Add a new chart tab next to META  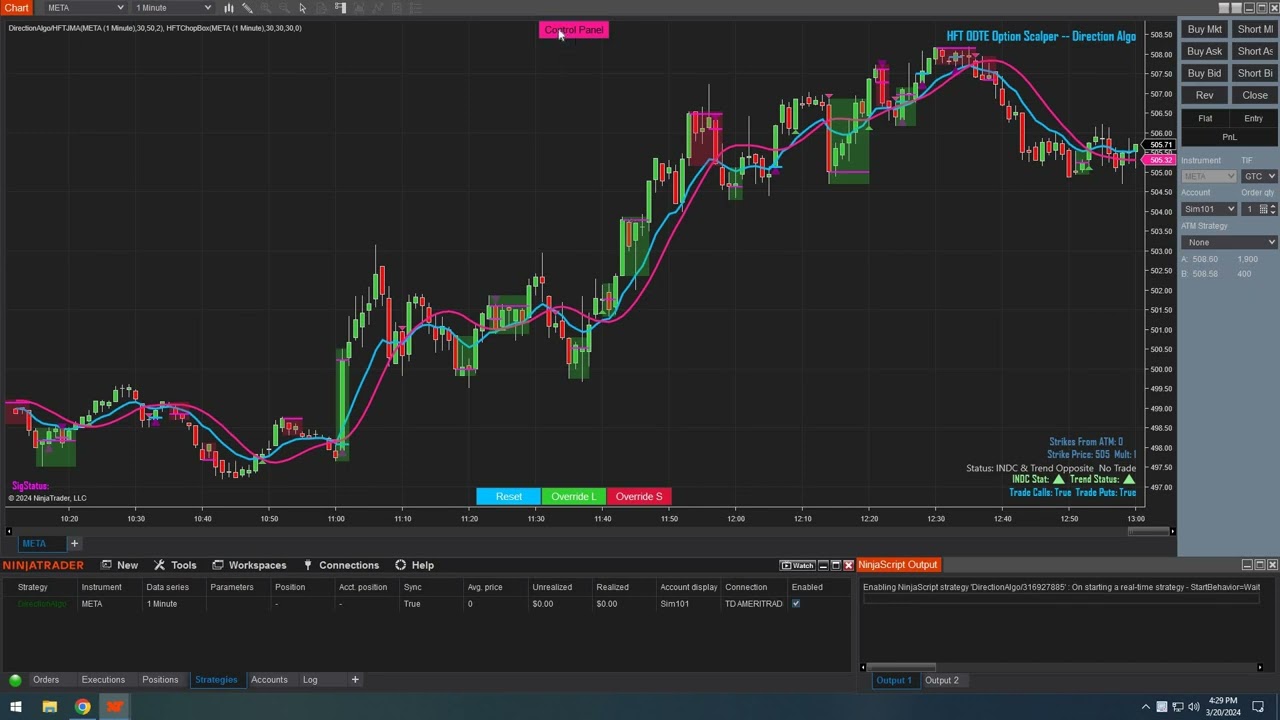pos(74,543)
